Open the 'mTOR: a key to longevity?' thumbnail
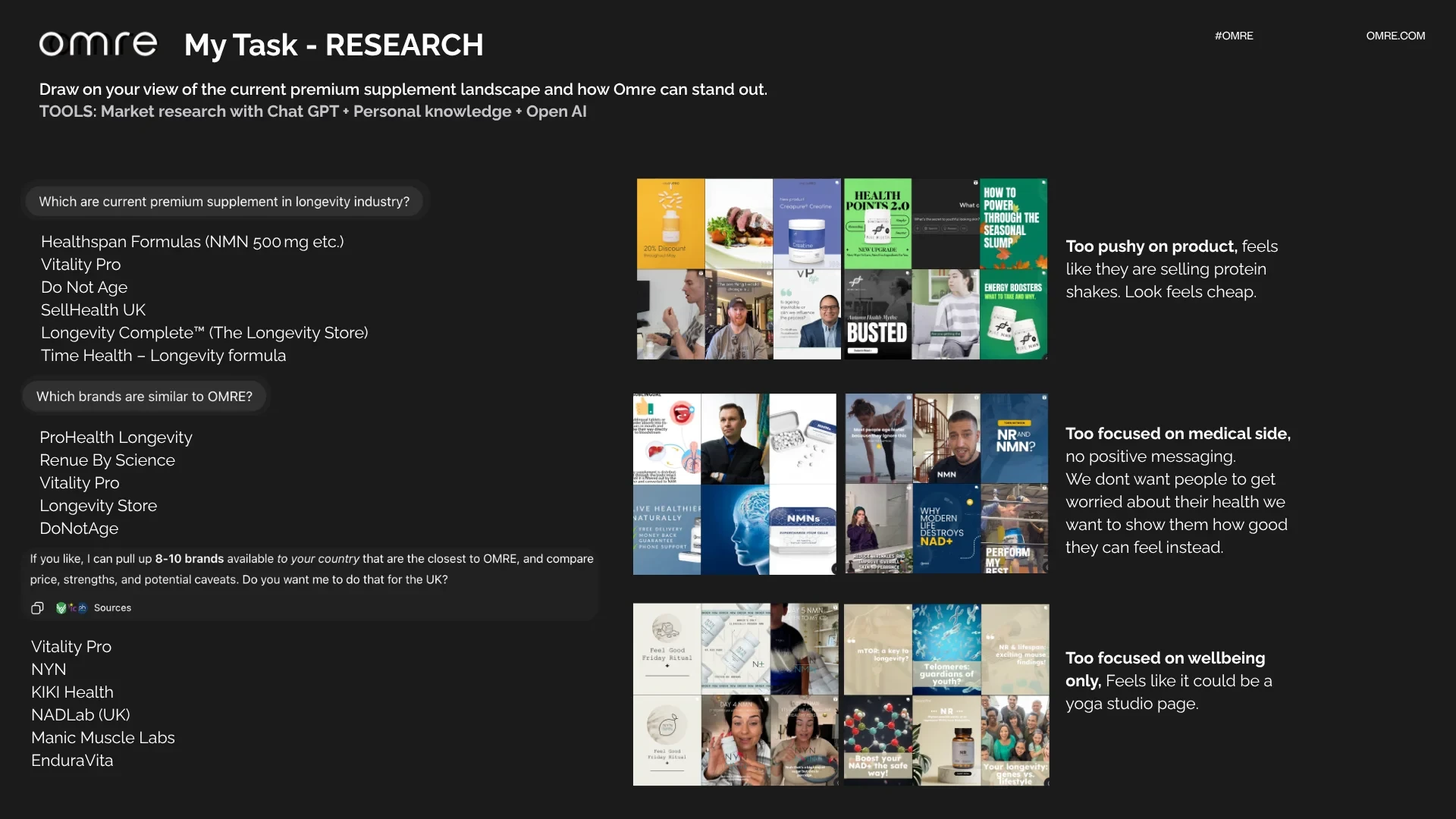This screenshot has width=1456, height=819. point(878,649)
